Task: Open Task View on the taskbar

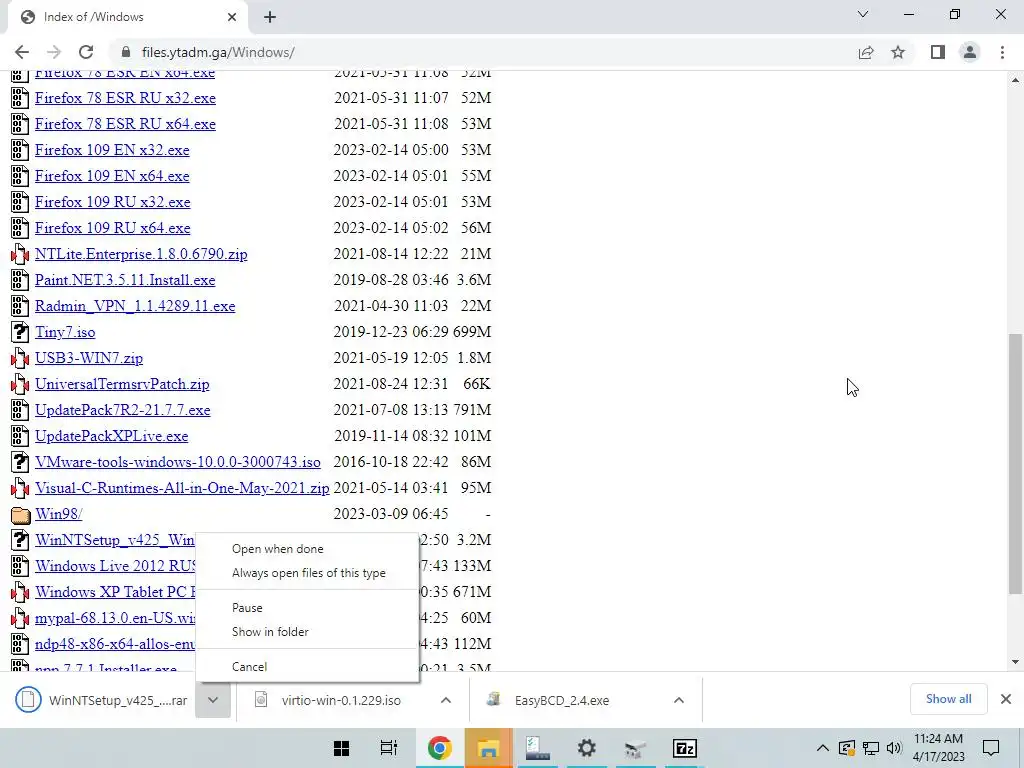Action: [389, 748]
